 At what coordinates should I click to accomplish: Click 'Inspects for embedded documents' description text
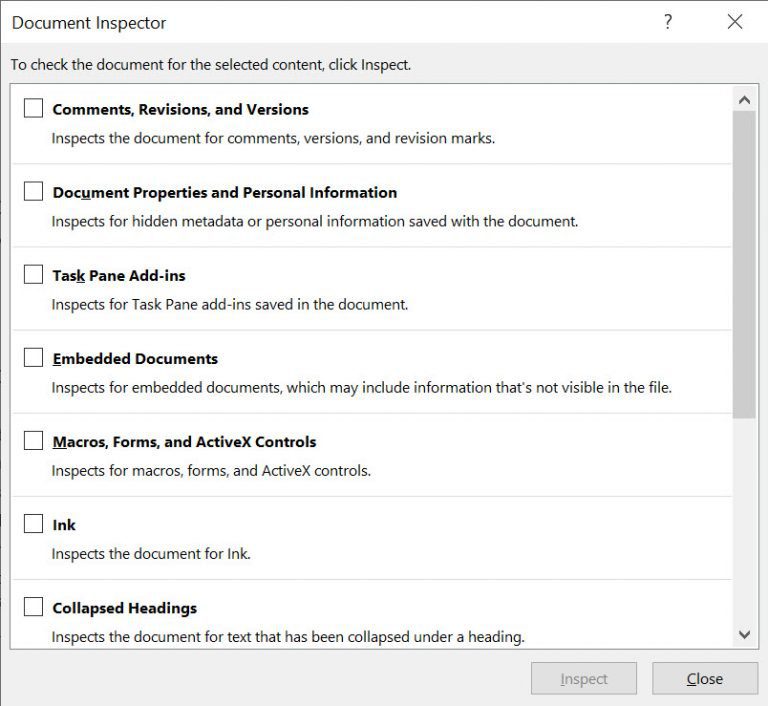(361, 388)
